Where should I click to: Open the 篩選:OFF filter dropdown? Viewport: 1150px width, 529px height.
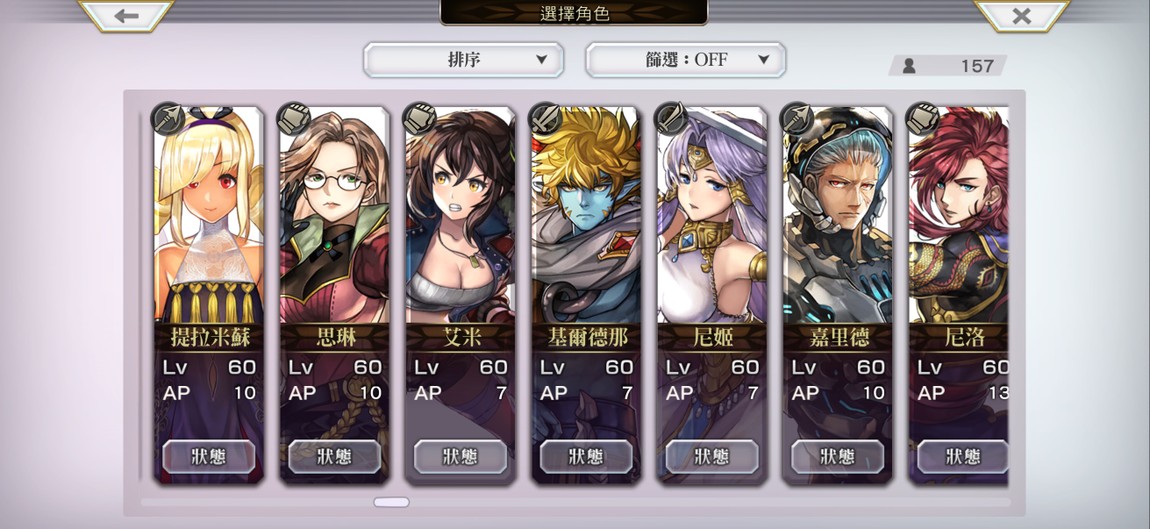click(686, 59)
